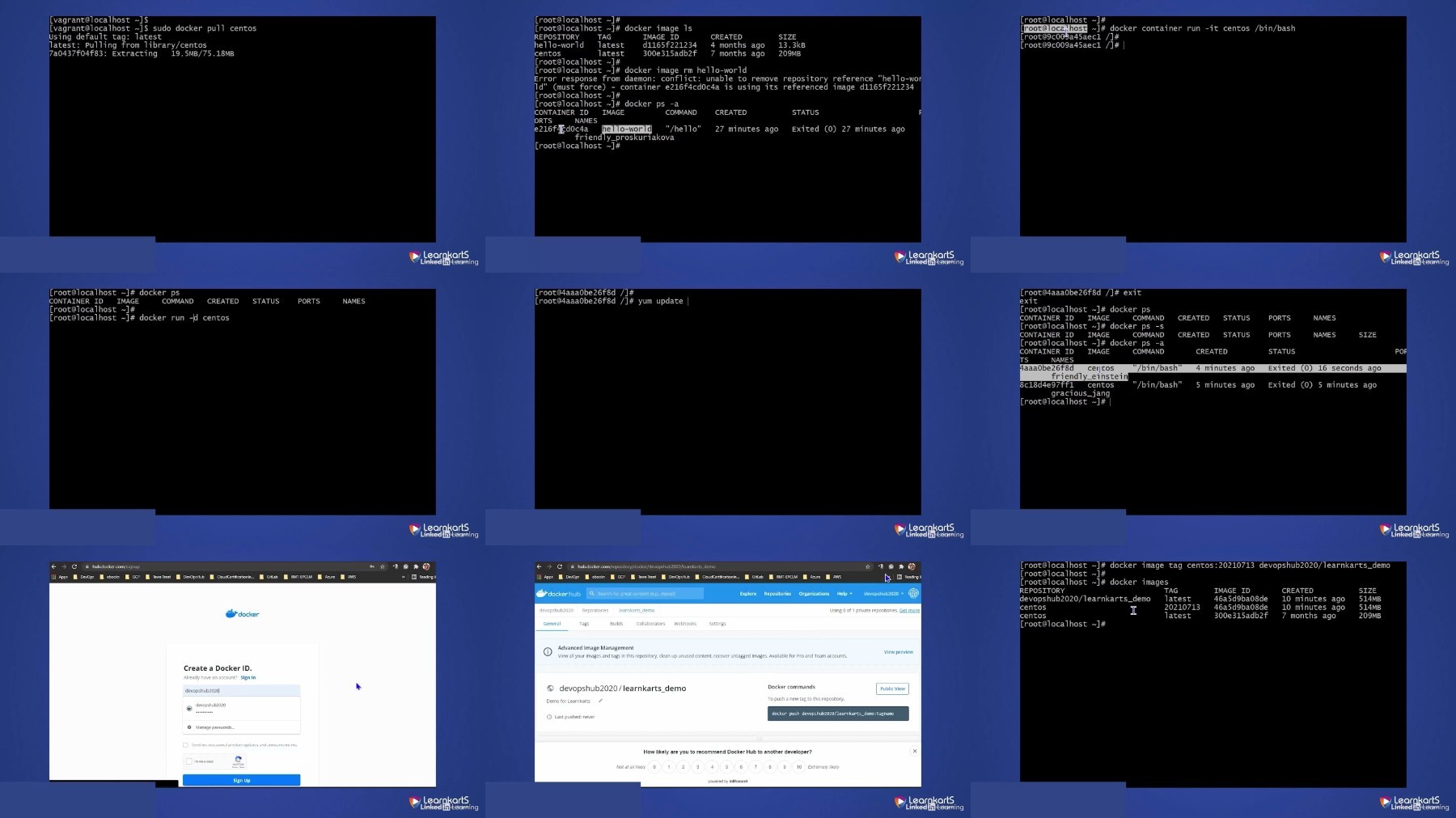Bookmark star on Docker signup browser

pos(383,566)
